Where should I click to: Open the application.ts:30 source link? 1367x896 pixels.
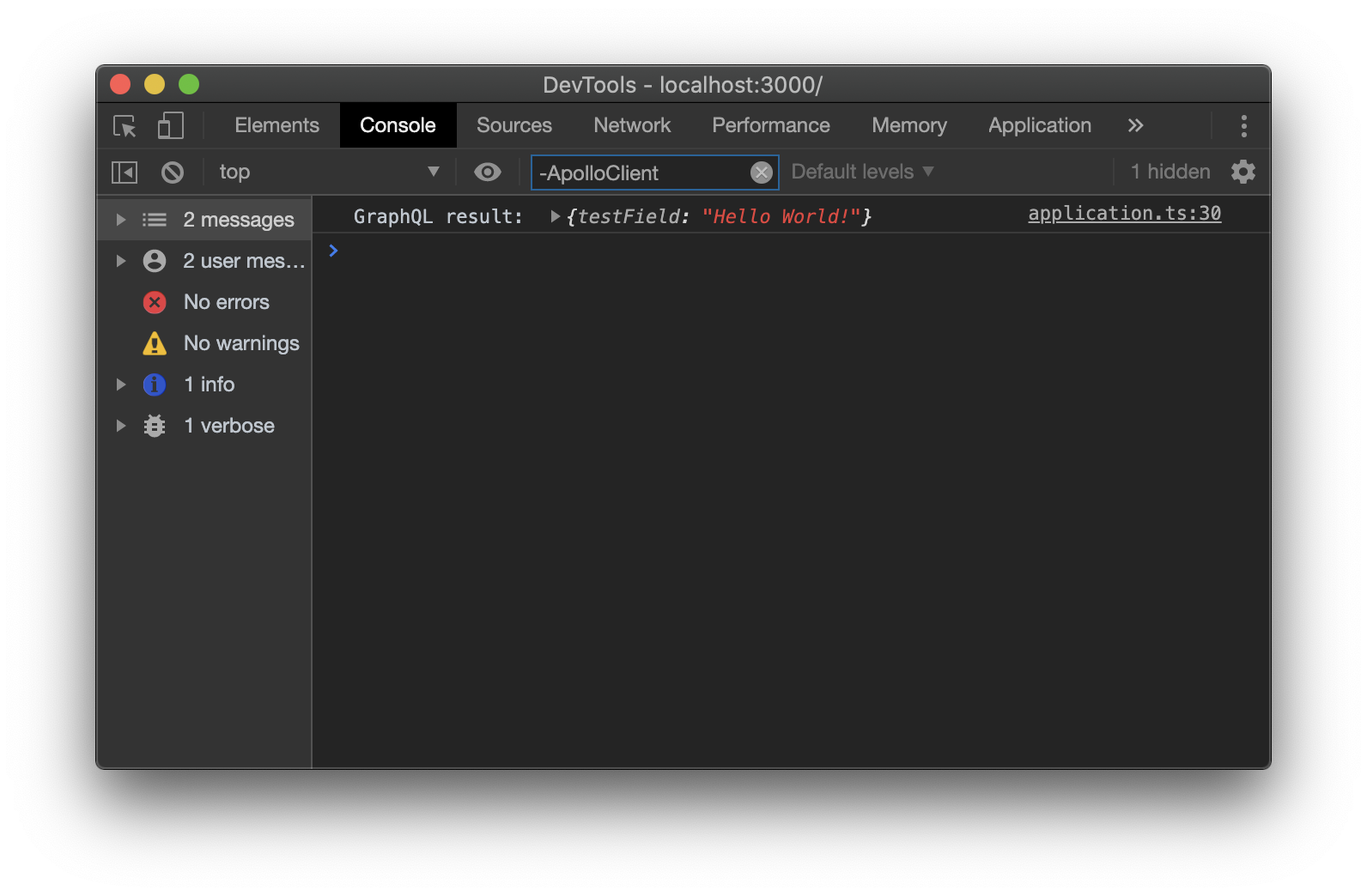click(x=1124, y=214)
